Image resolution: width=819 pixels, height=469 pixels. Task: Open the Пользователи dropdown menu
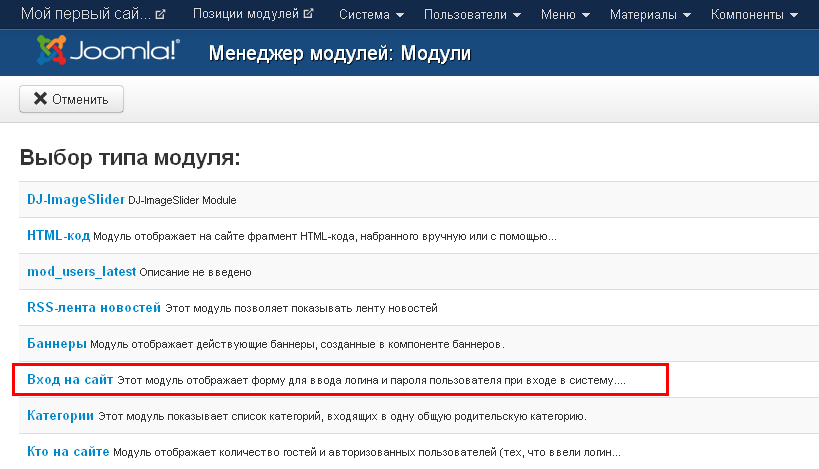point(472,15)
